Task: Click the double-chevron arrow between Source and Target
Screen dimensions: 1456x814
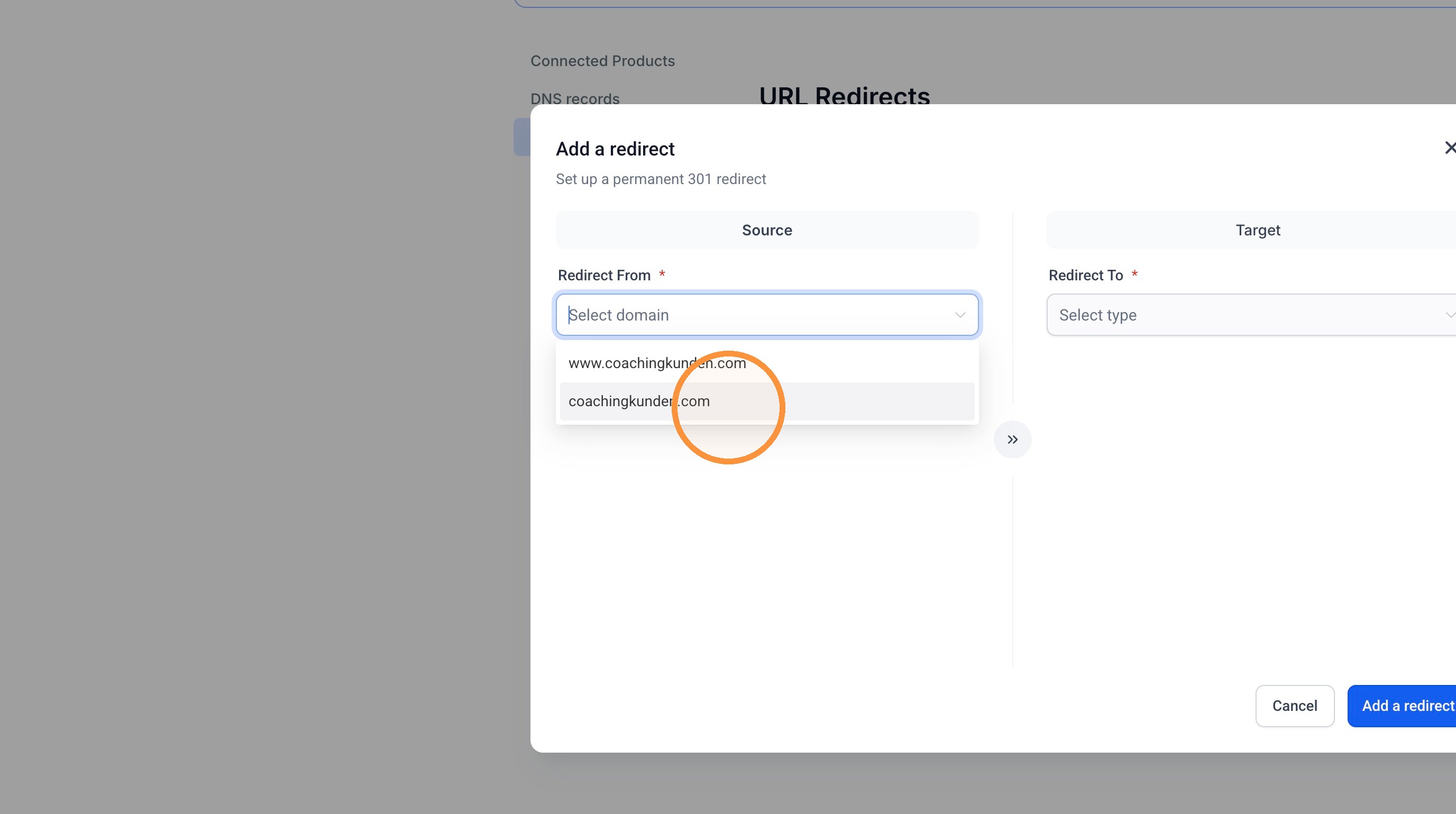Action: 1012,440
